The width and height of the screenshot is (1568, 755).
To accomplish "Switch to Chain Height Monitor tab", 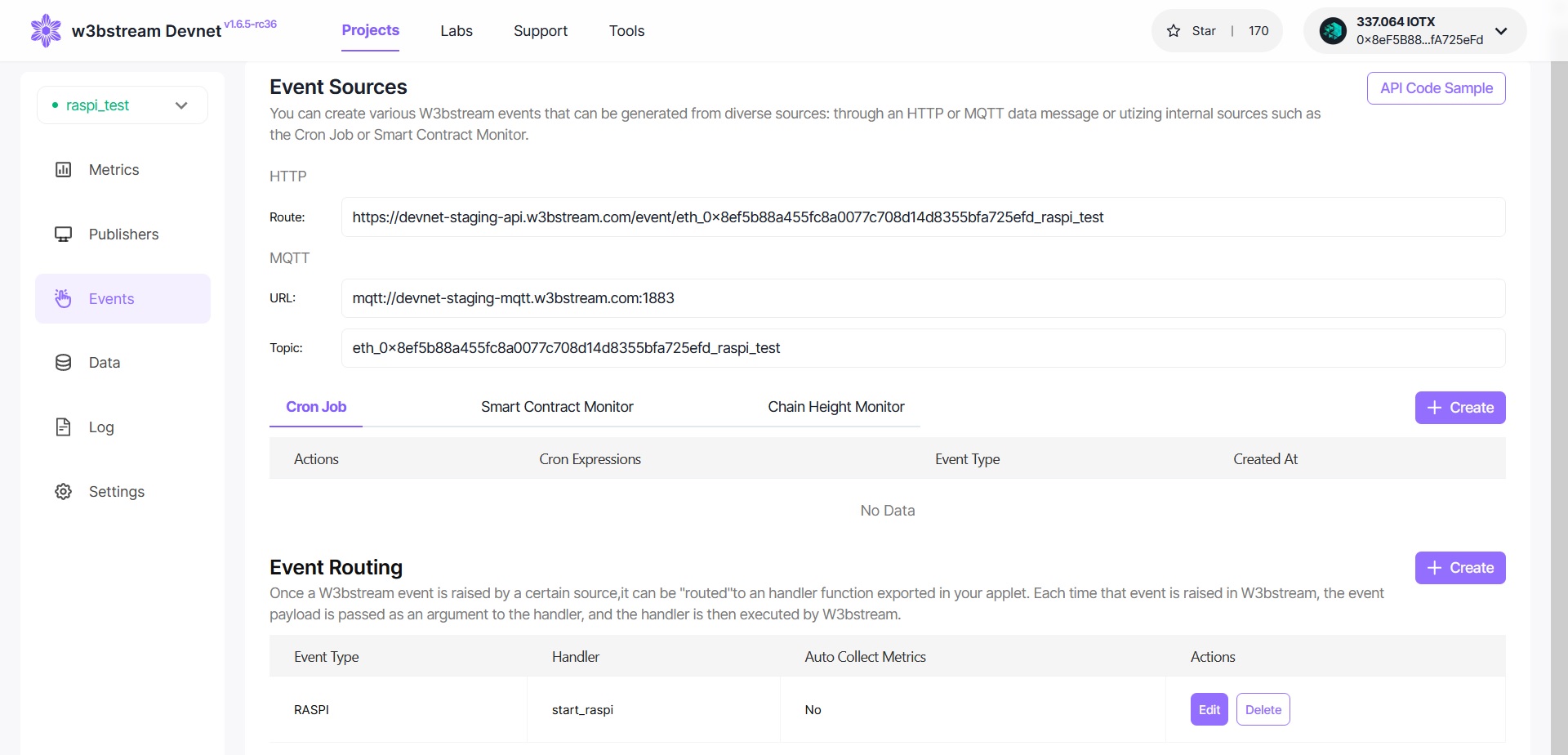I will 836,407.
